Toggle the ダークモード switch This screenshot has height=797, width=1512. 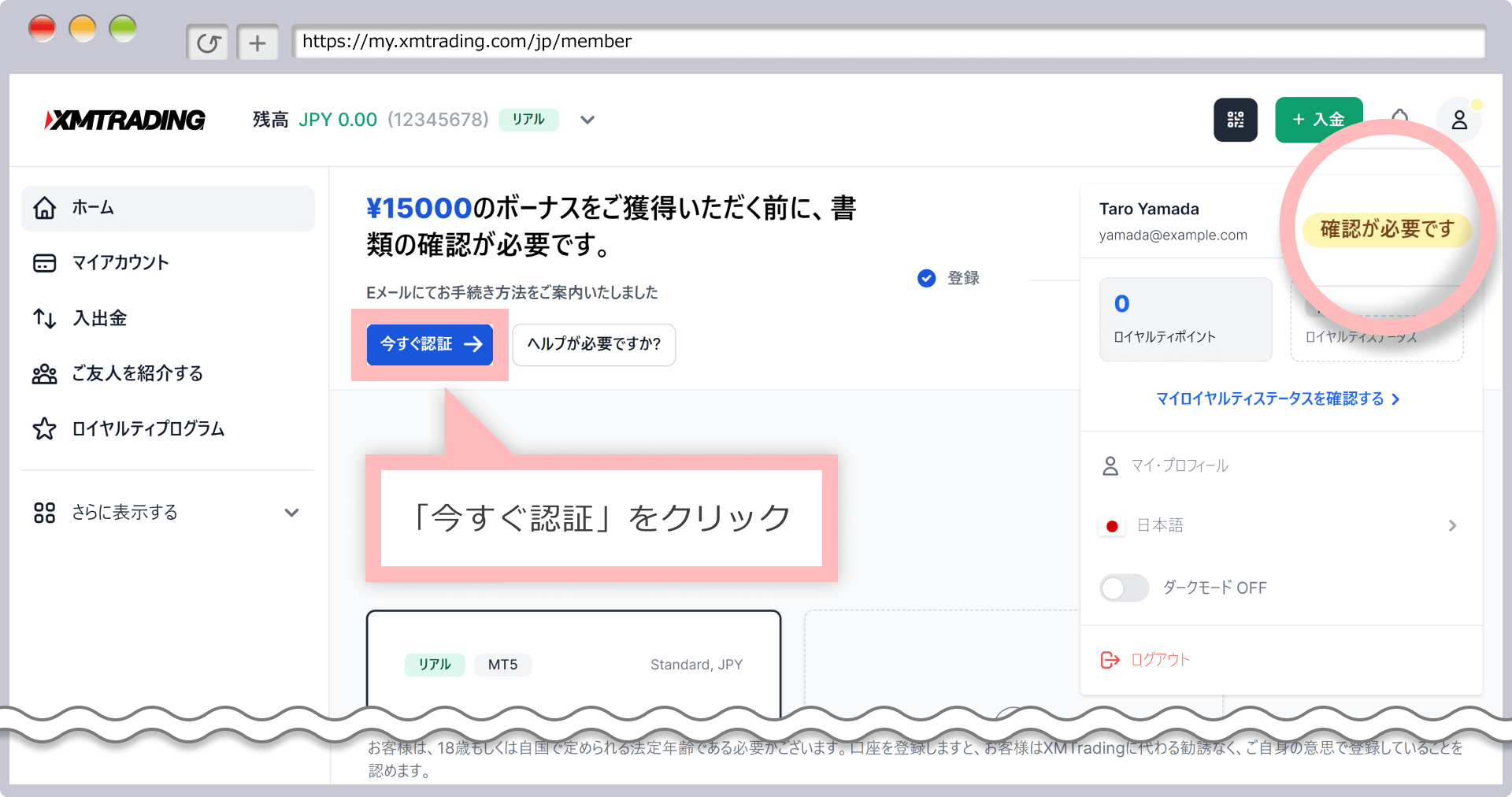[x=1124, y=588]
